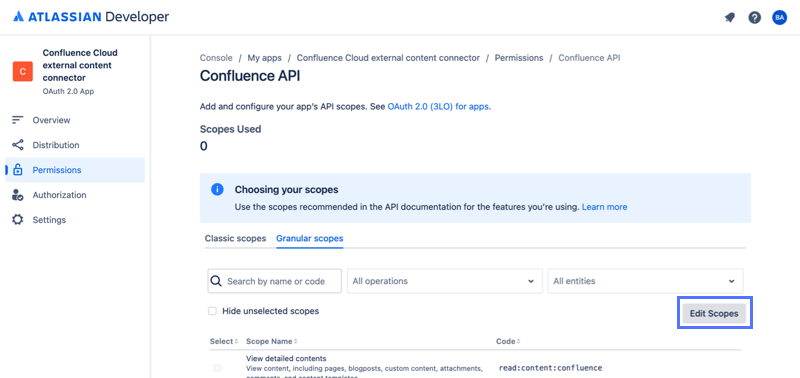800x378 pixels.
Task: Open the All entities dropdown
Action: 645,281
